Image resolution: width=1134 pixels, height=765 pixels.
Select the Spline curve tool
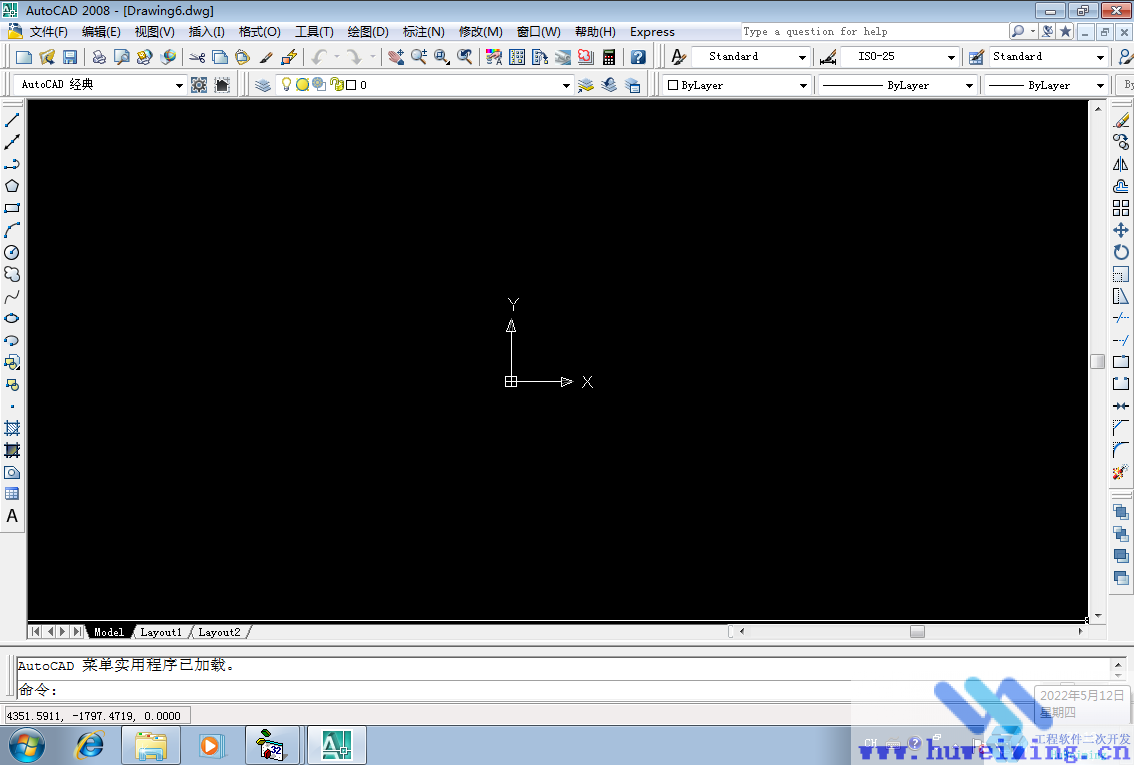click(12, 296)
